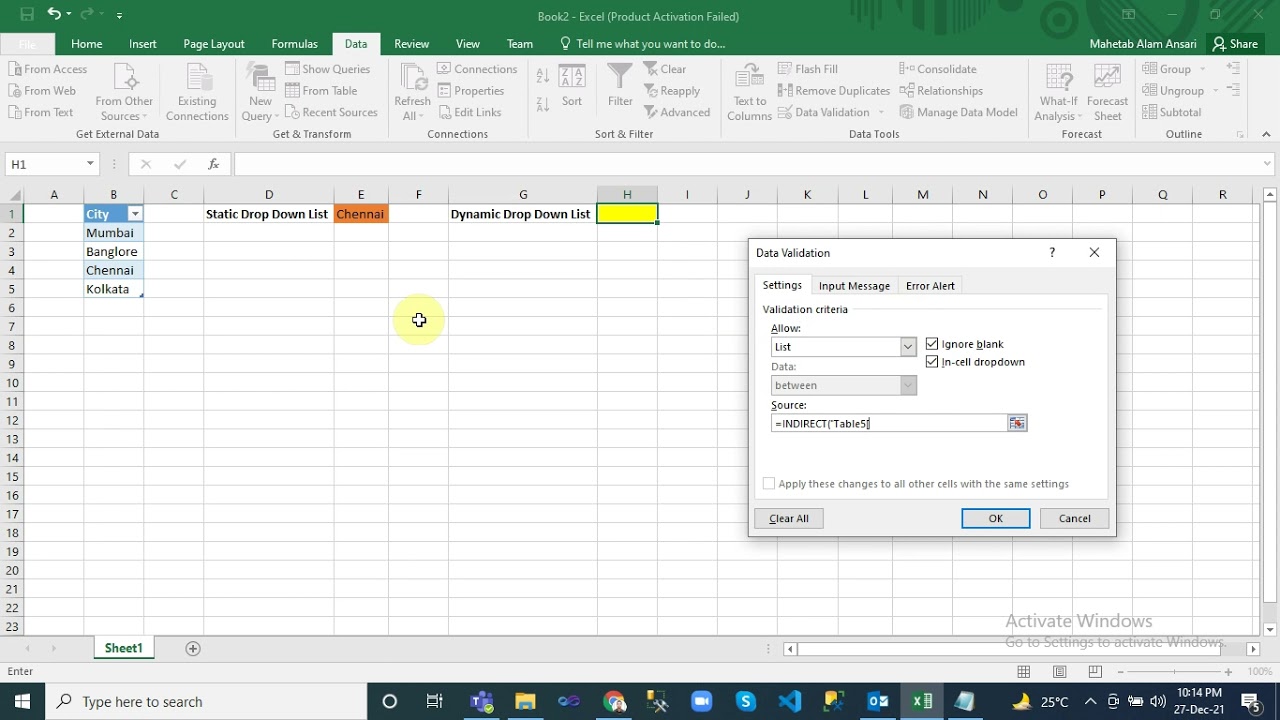Image resolution: width=1280 pixels, height=720 pixels.
Task: Click Text to Columns icon
Action: 750,92
